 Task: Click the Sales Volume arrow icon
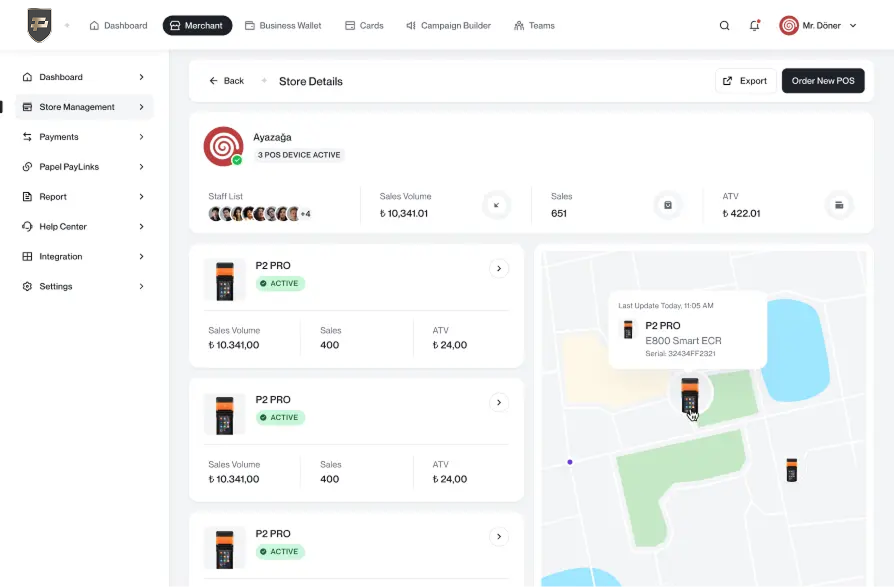click(496, 205)
